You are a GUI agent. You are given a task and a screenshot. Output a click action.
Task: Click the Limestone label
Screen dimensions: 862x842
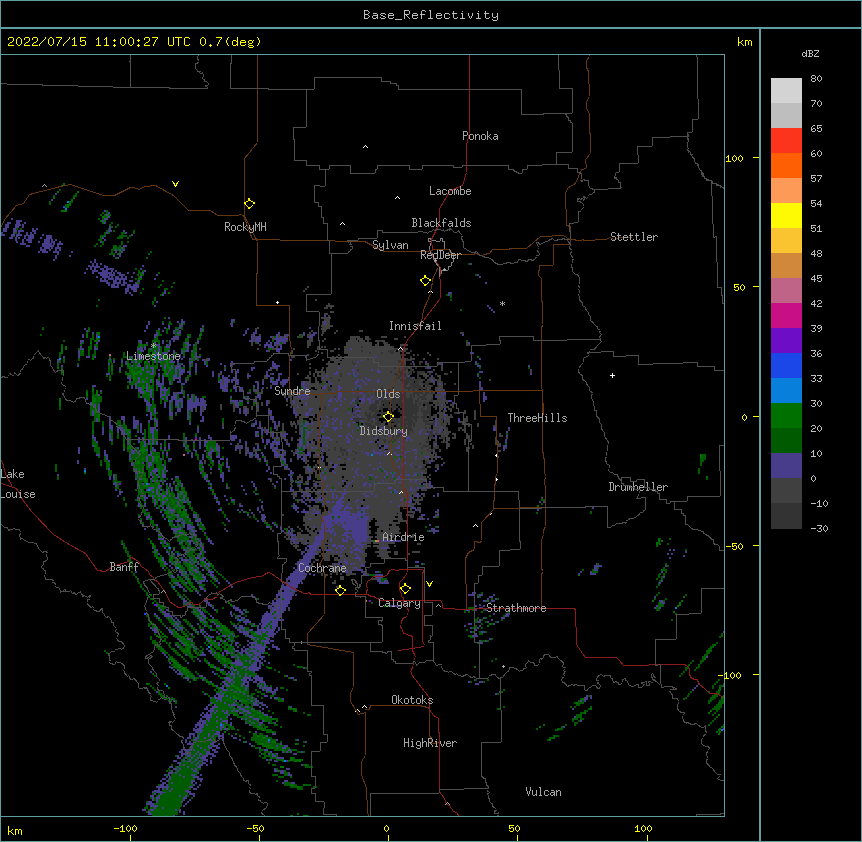(x=153, y=356)
